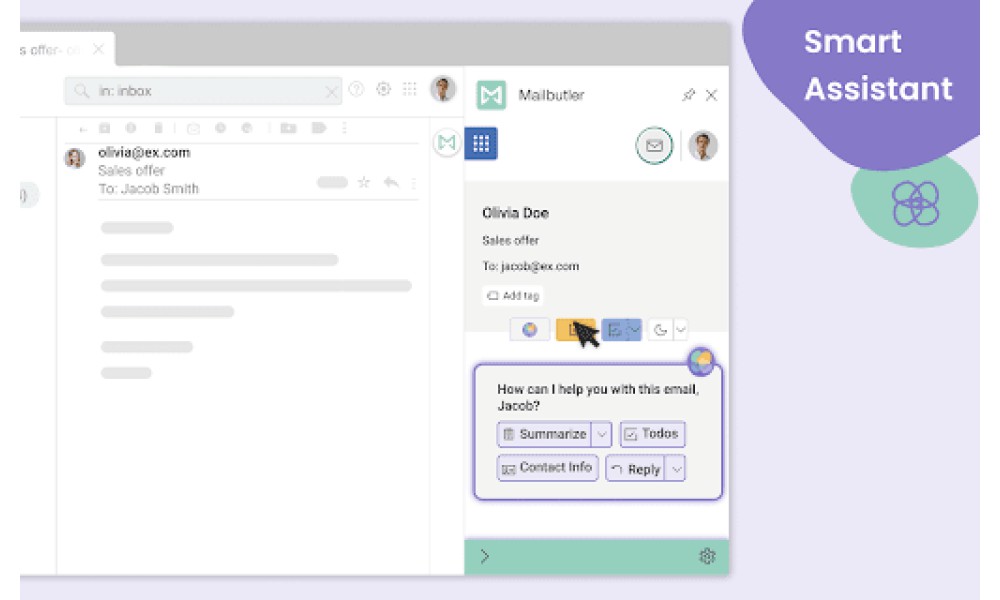Open Mailbutler settings gear in green bar

coord(707,557)
